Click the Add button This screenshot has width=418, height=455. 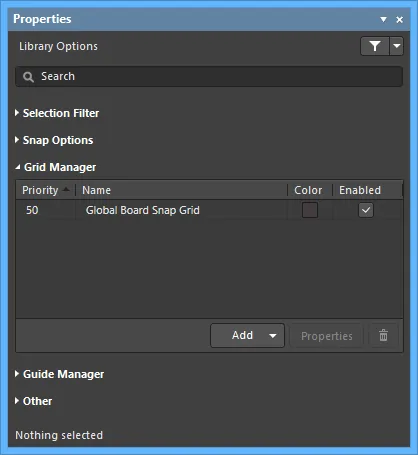click(242, 335)
